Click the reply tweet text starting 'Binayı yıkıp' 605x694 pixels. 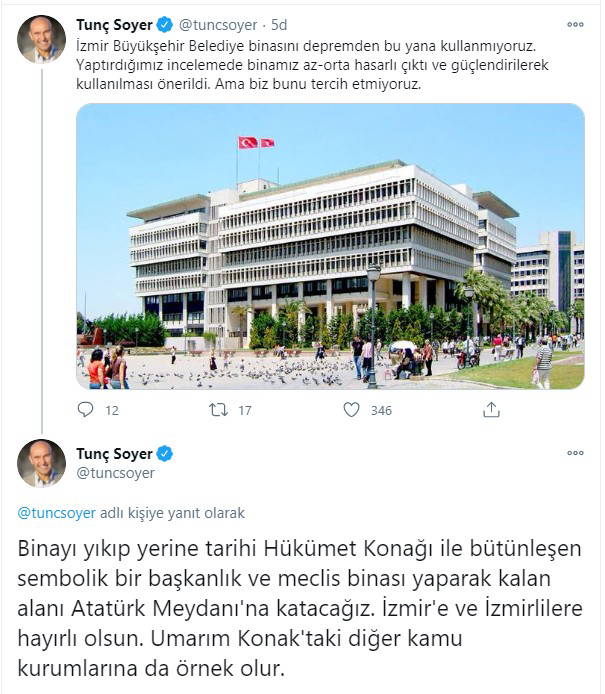(x=300, y=608)
